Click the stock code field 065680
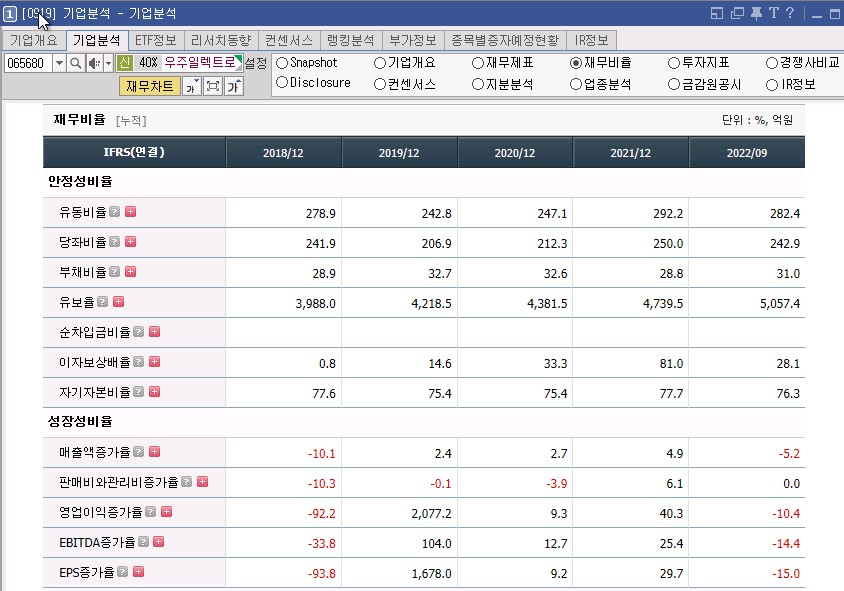Viewport: 844px width, 591px height. click(28, 64)
